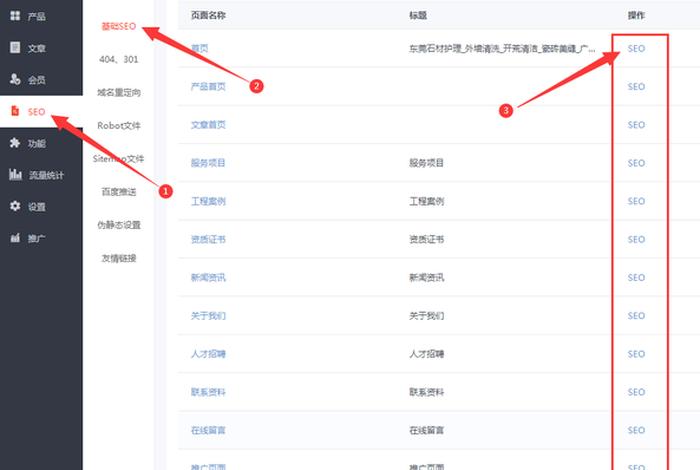The height and width of the screenshot is (470, 700).
Task: Click the 会员 user icon in the sidebar
Action: coord(15,79)
